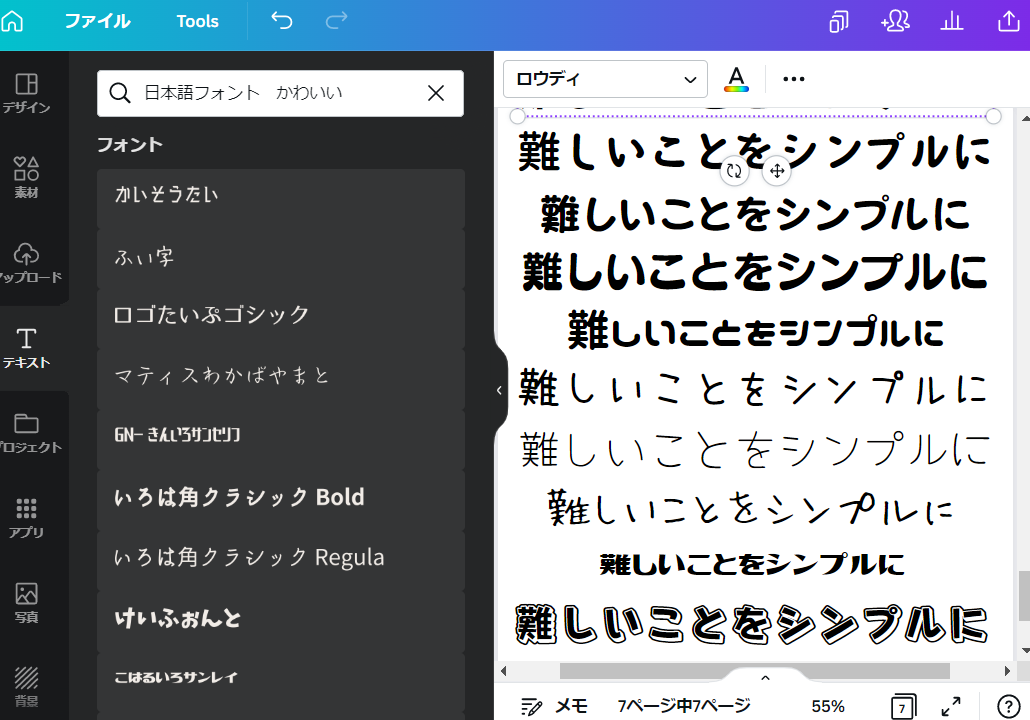1030x720 pixels.
Task: Click the Home icon in top bar
Action: point(12,21)
